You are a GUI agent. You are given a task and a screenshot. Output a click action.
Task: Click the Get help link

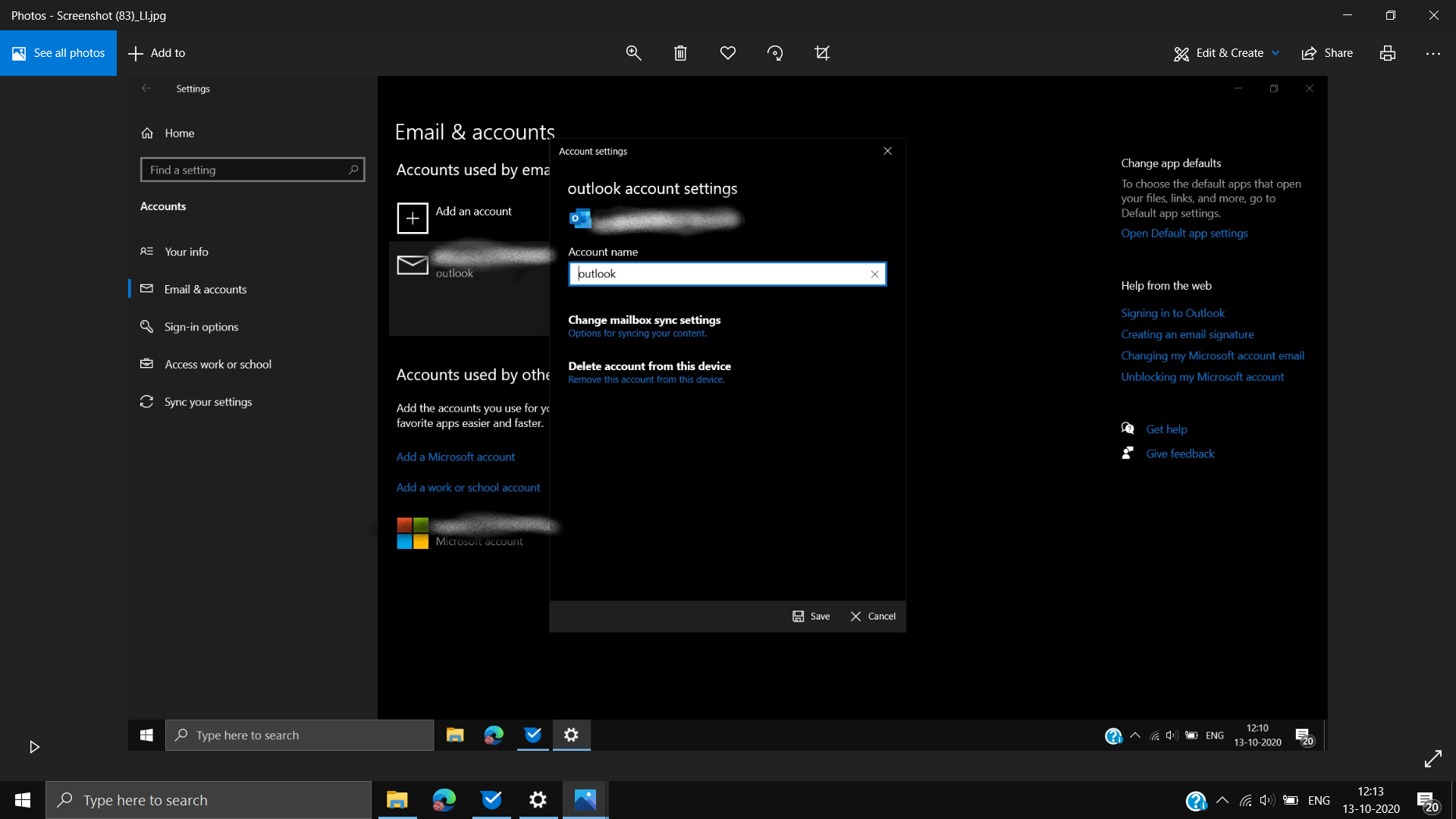coord(1166,429)
